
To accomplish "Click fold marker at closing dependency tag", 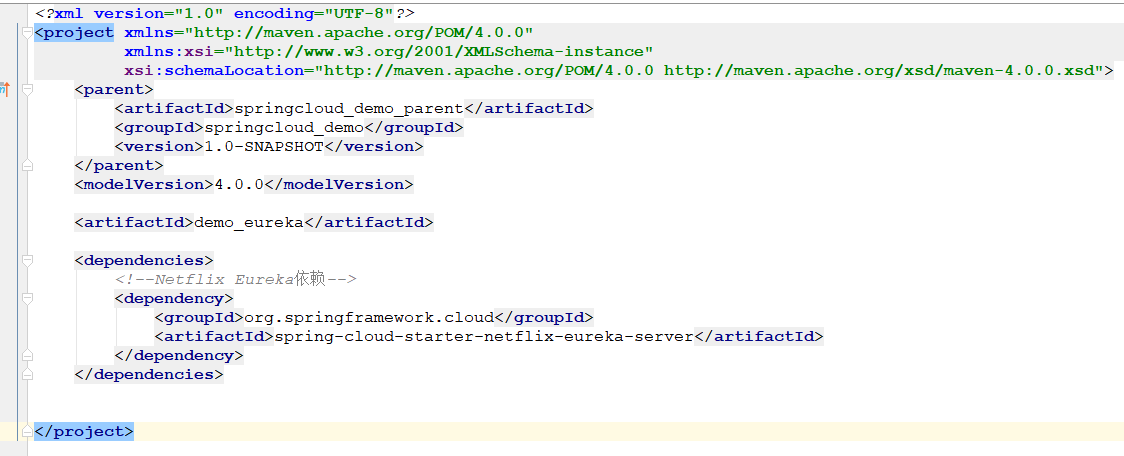I will tap(27, 356).
